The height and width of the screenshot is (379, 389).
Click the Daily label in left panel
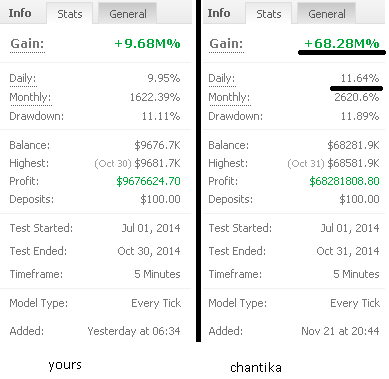tap(23, 78)
